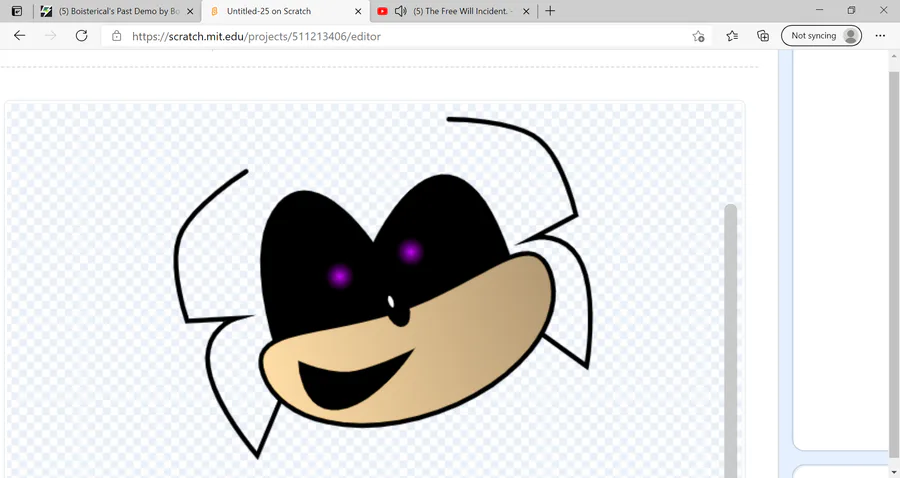Select the Untitled-25 on Scratch tab
900x478 pixels.
(286, 11)
